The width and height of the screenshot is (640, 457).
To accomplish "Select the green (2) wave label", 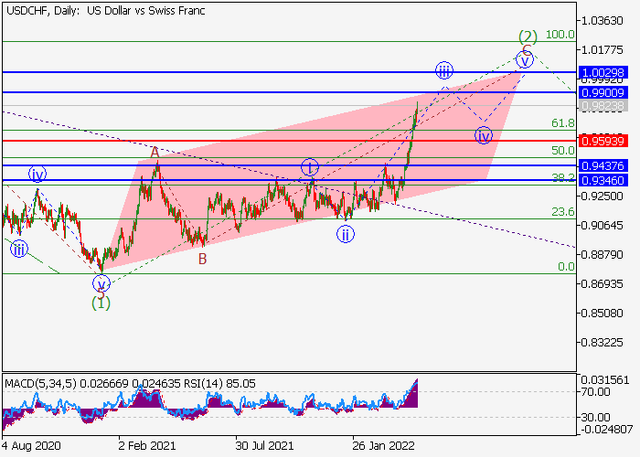I will tap(528, 37).
